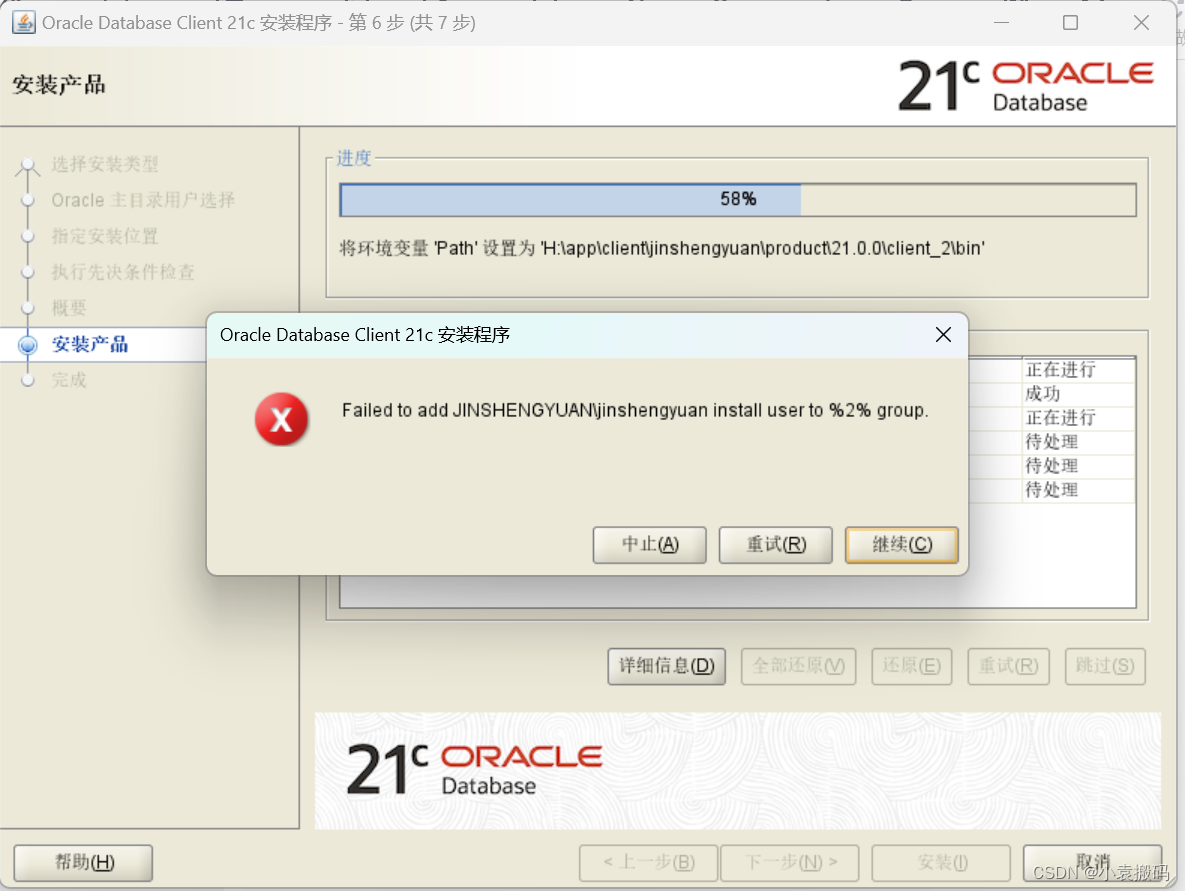Click the Retry 重试(R) button in error dialog
Viewport: 1185px width, 891px height.
[775, 545]
